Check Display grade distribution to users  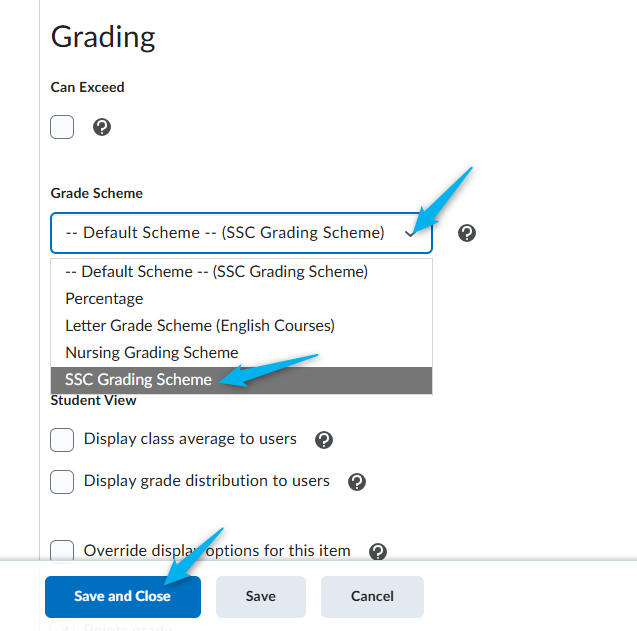click(62, 482)
